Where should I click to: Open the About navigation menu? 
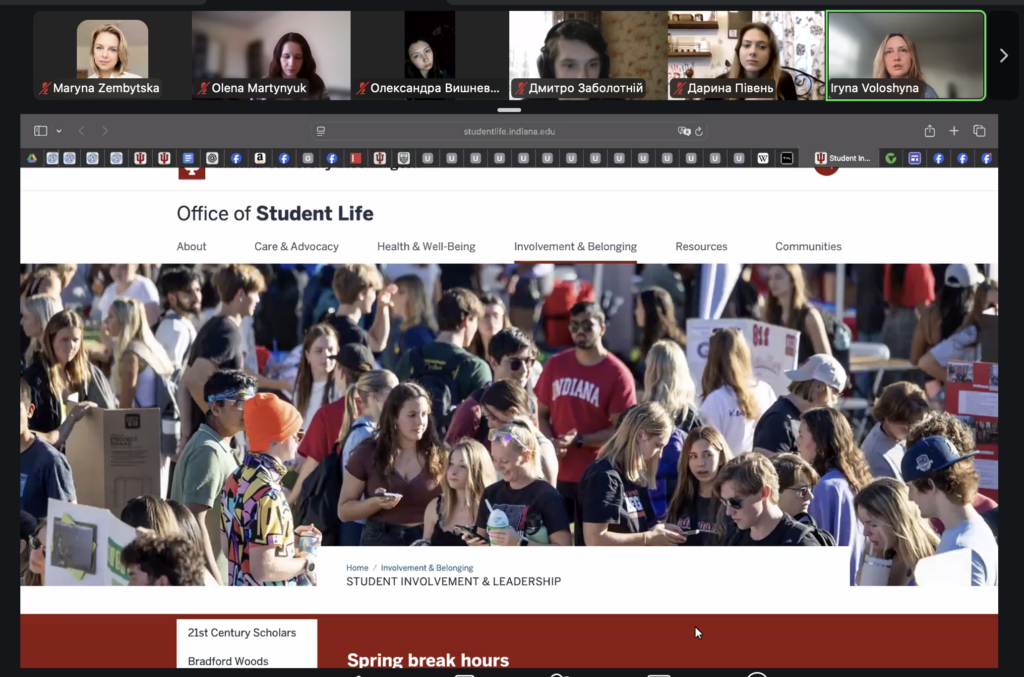191,247
